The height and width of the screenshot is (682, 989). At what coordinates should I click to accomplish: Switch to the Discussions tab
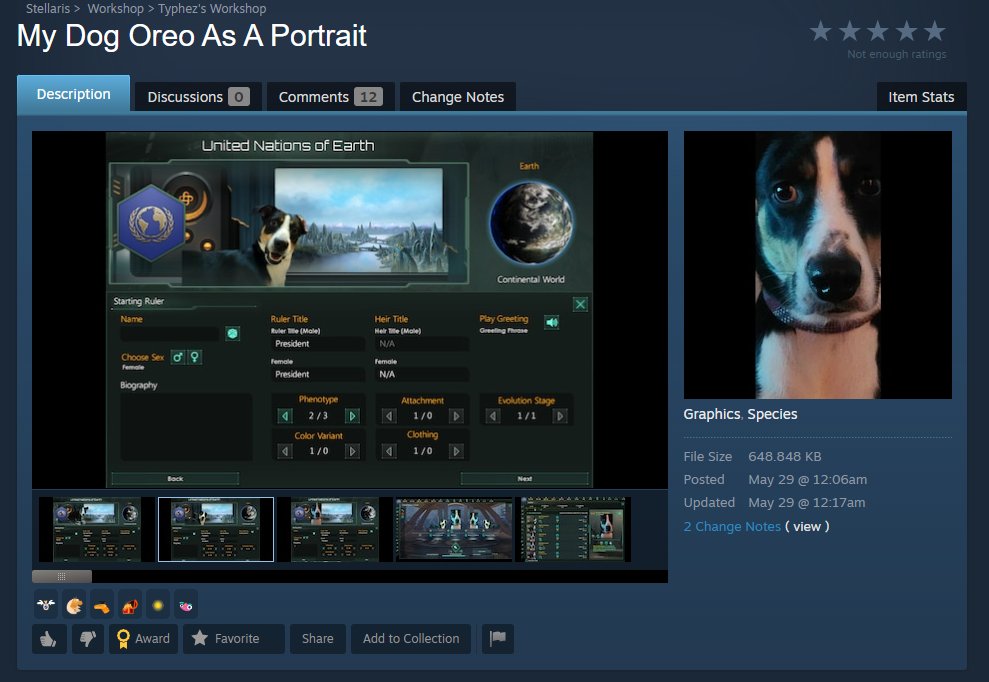pos(198,97)
